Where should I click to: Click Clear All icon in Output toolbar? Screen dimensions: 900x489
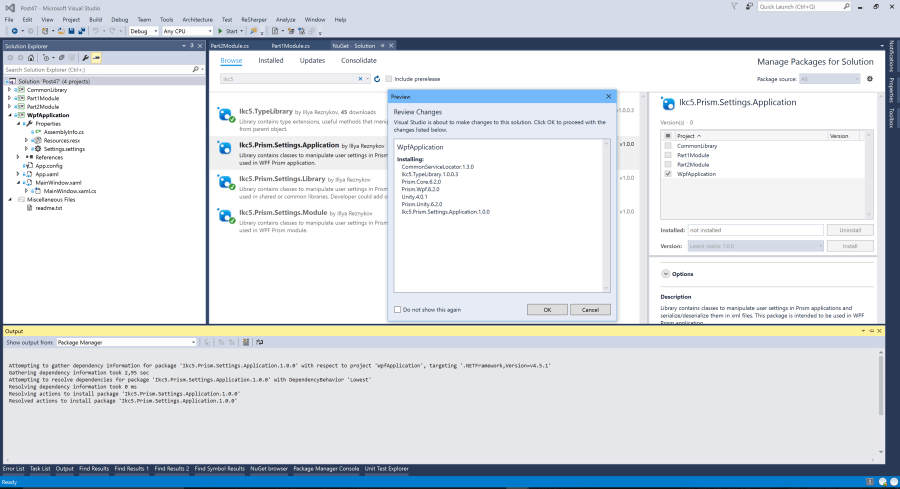click(246, 342)
